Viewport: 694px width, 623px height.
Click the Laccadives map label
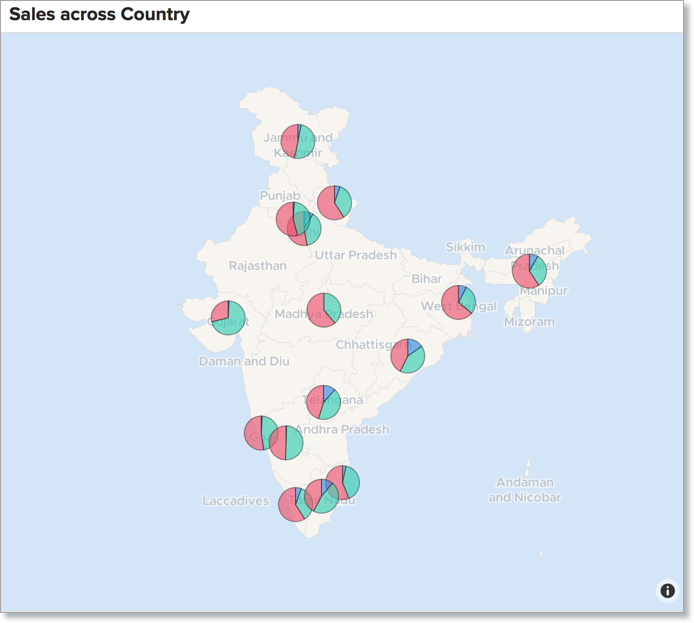click(x=235, y=500)
